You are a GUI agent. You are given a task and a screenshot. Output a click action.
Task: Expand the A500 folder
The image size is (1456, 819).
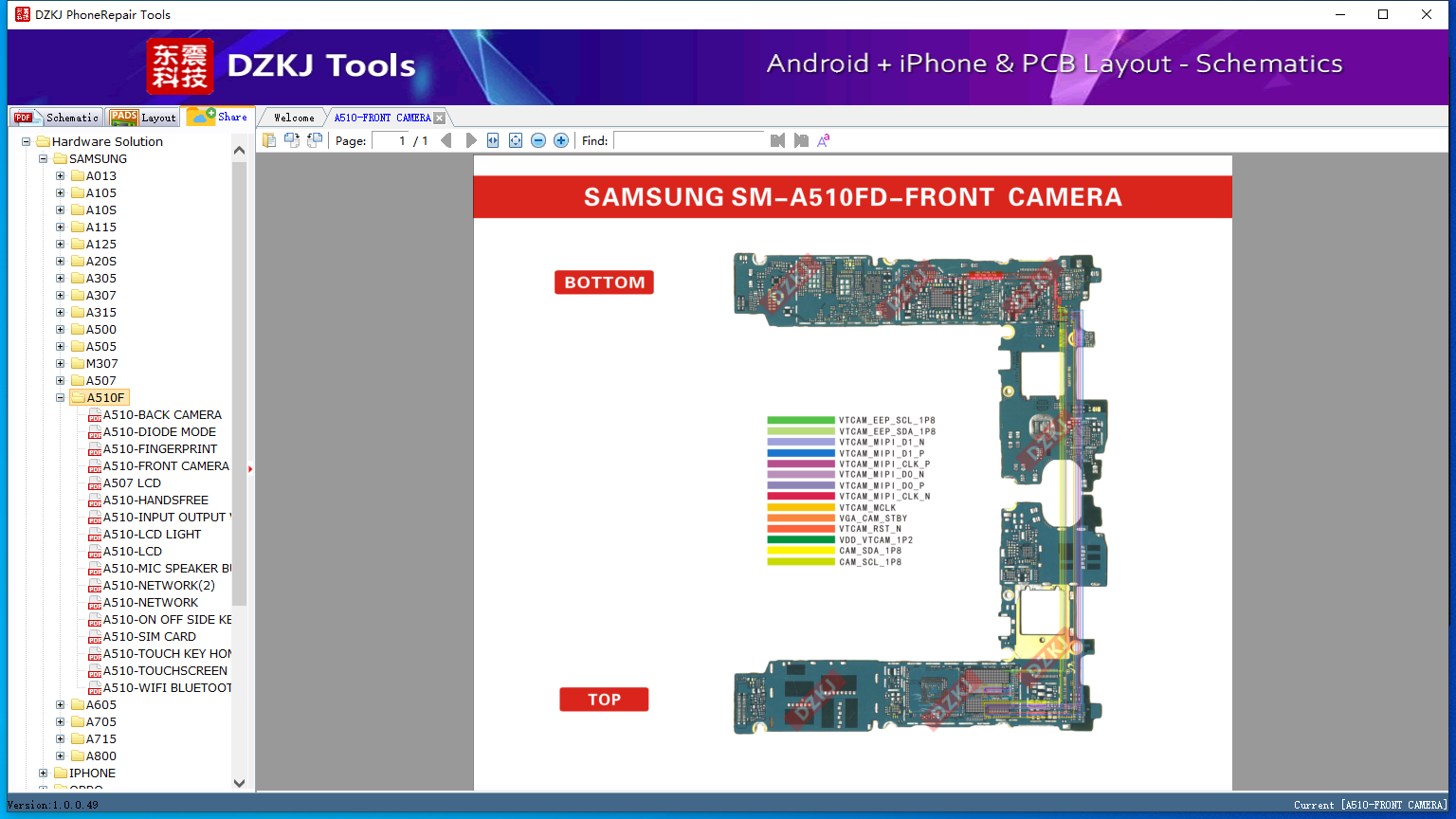(x=61, y=329)
